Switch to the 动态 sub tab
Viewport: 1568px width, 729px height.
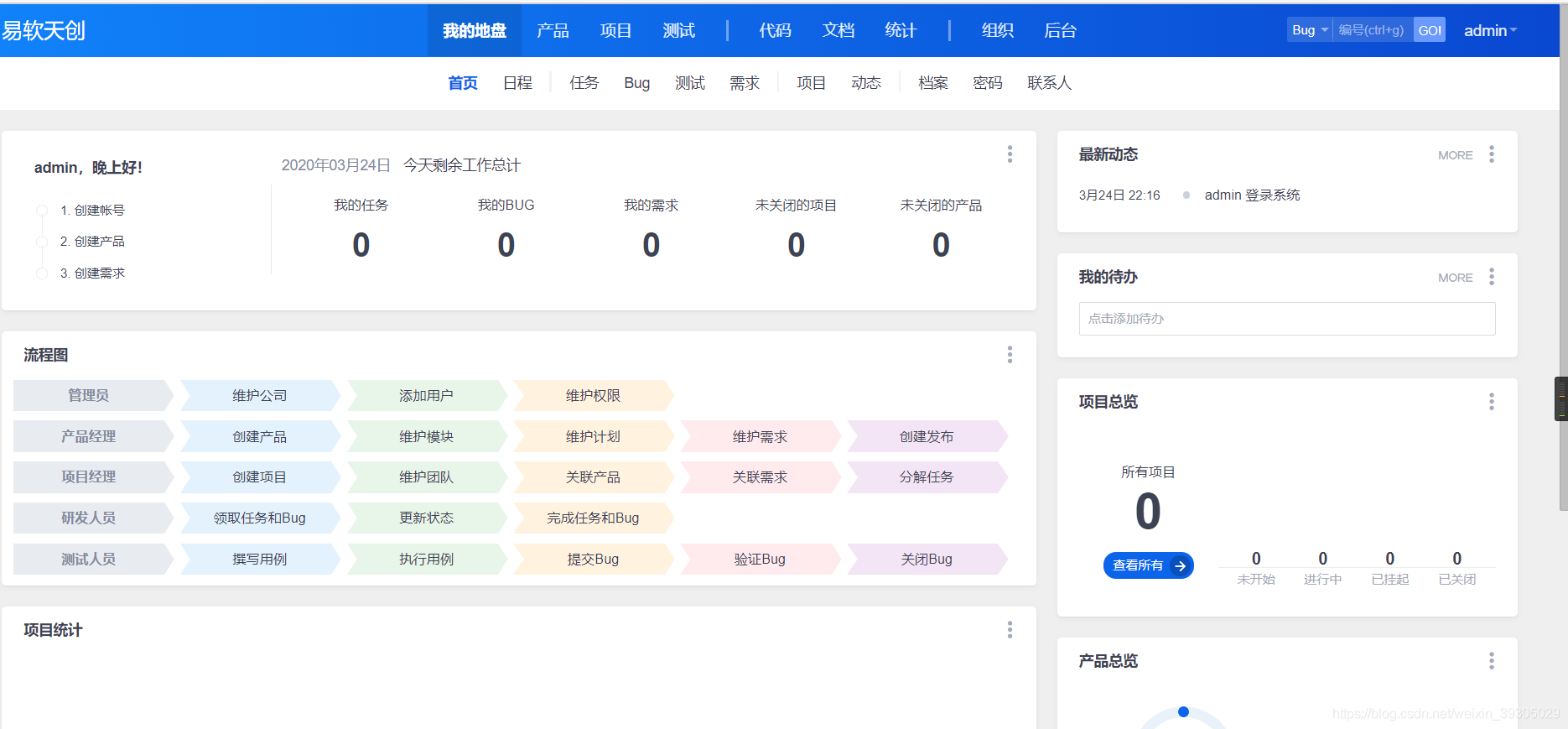(865, 83)
